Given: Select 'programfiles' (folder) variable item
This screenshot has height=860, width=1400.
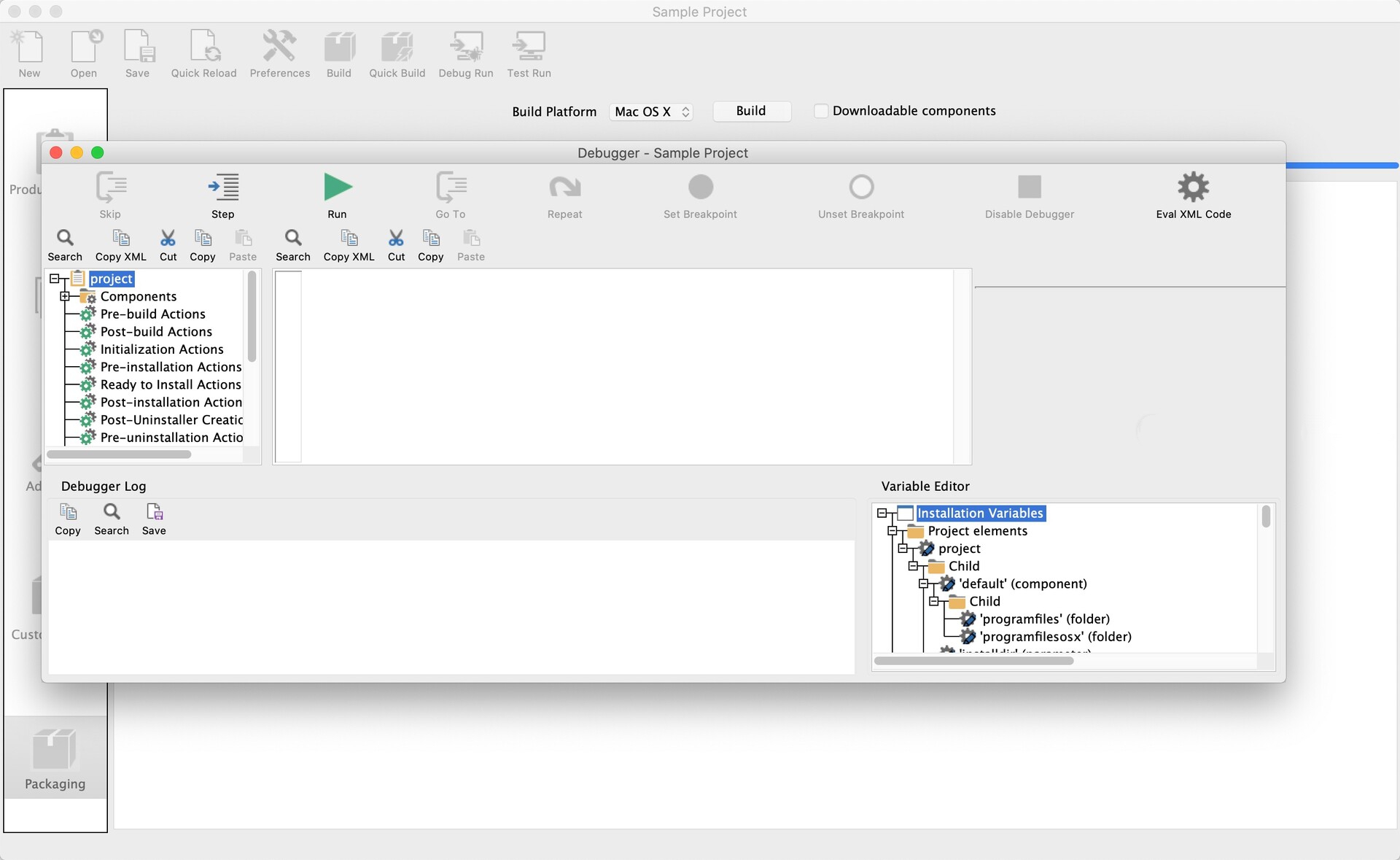Looking at the screenshot, I should [1045, 619].
